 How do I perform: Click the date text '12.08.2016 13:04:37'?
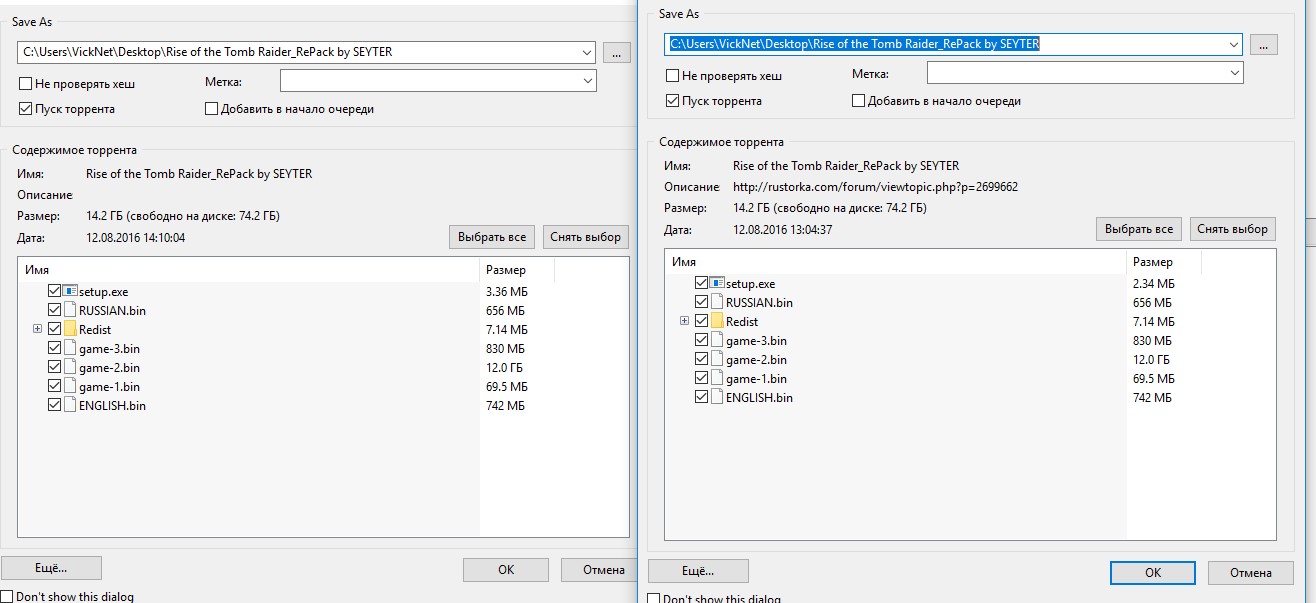[783, 230]
